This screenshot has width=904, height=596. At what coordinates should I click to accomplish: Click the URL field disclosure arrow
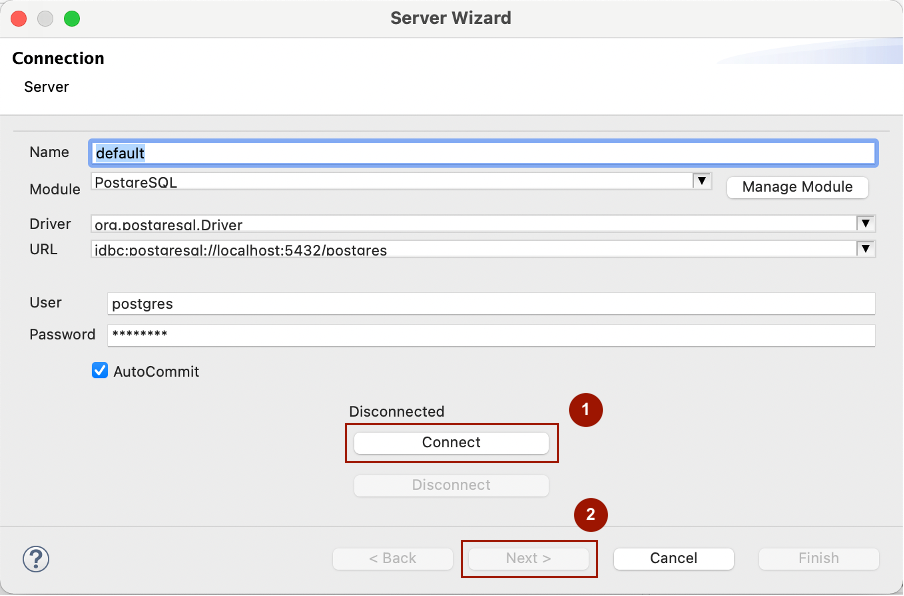pyautogui.click(x=866, y=249)
